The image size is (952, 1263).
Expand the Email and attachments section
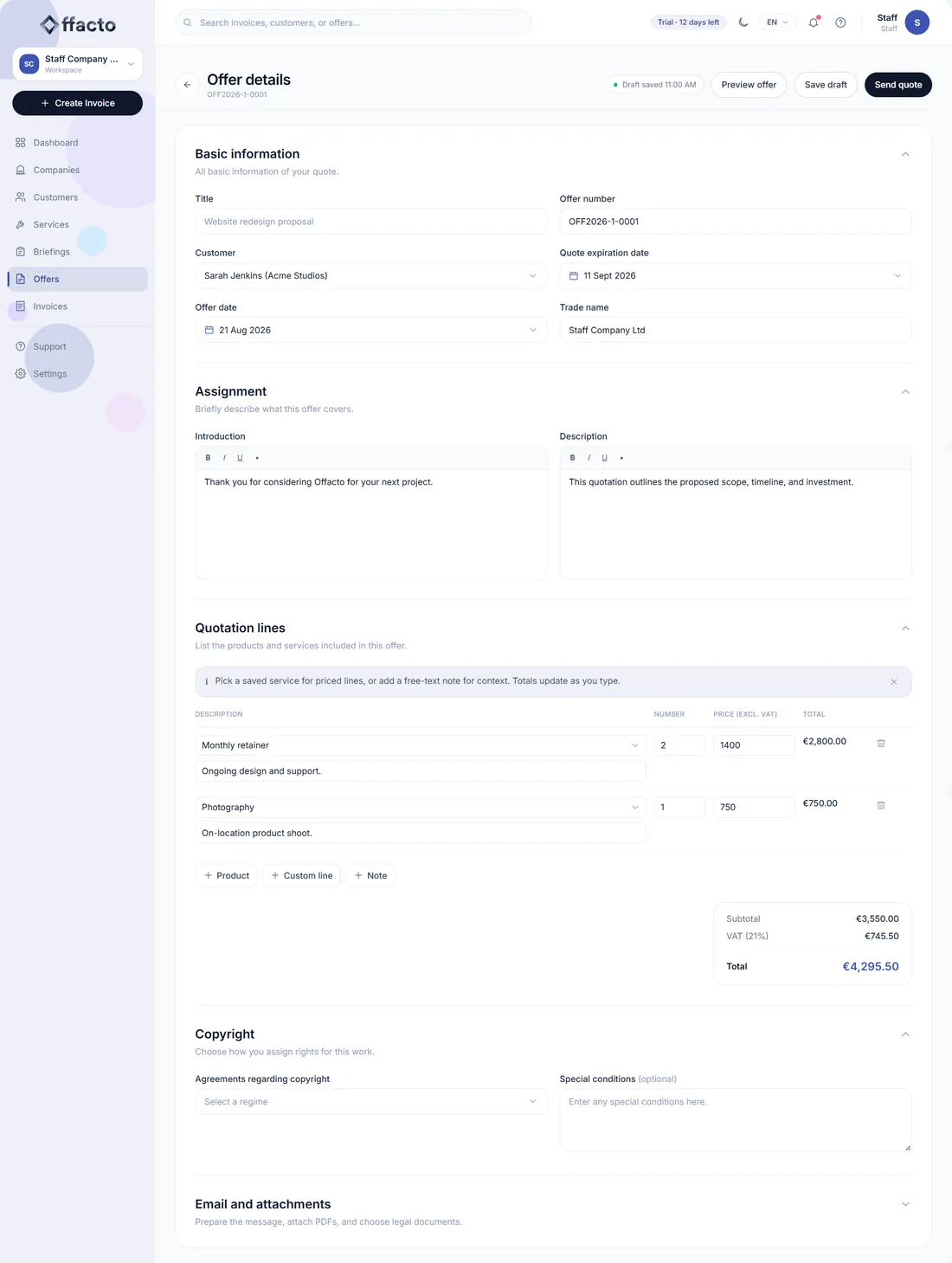905,1205
